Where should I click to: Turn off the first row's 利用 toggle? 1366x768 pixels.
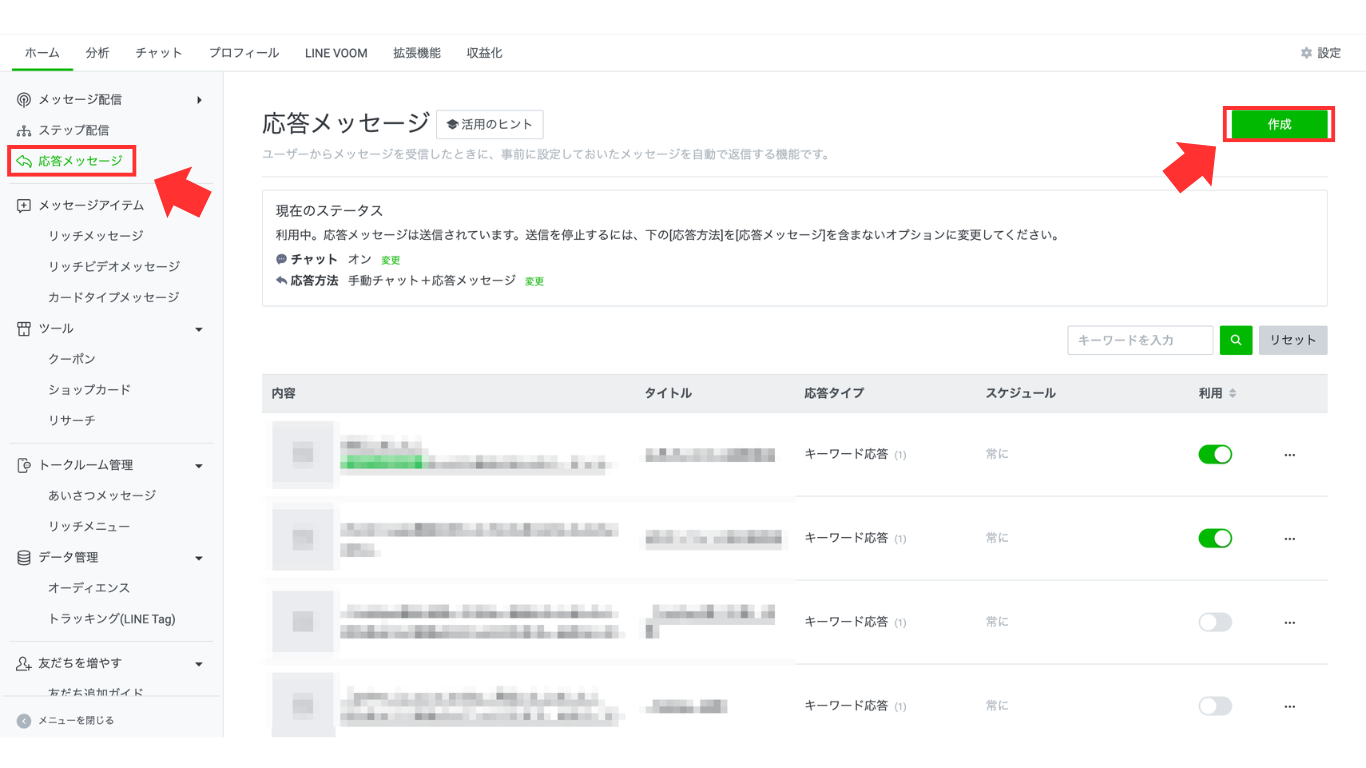[1215, 455]
